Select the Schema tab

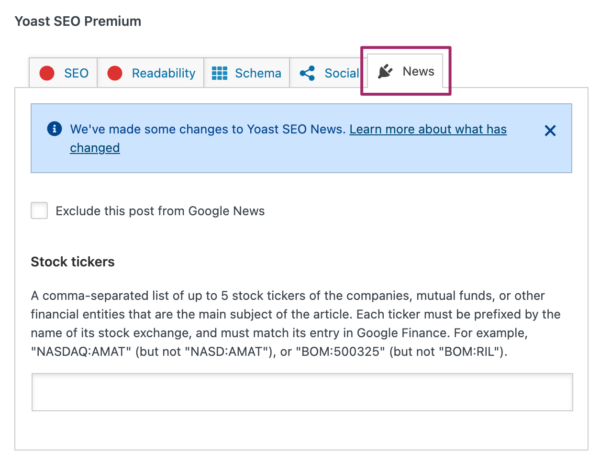pyautogui.click(x=258, y=73)
